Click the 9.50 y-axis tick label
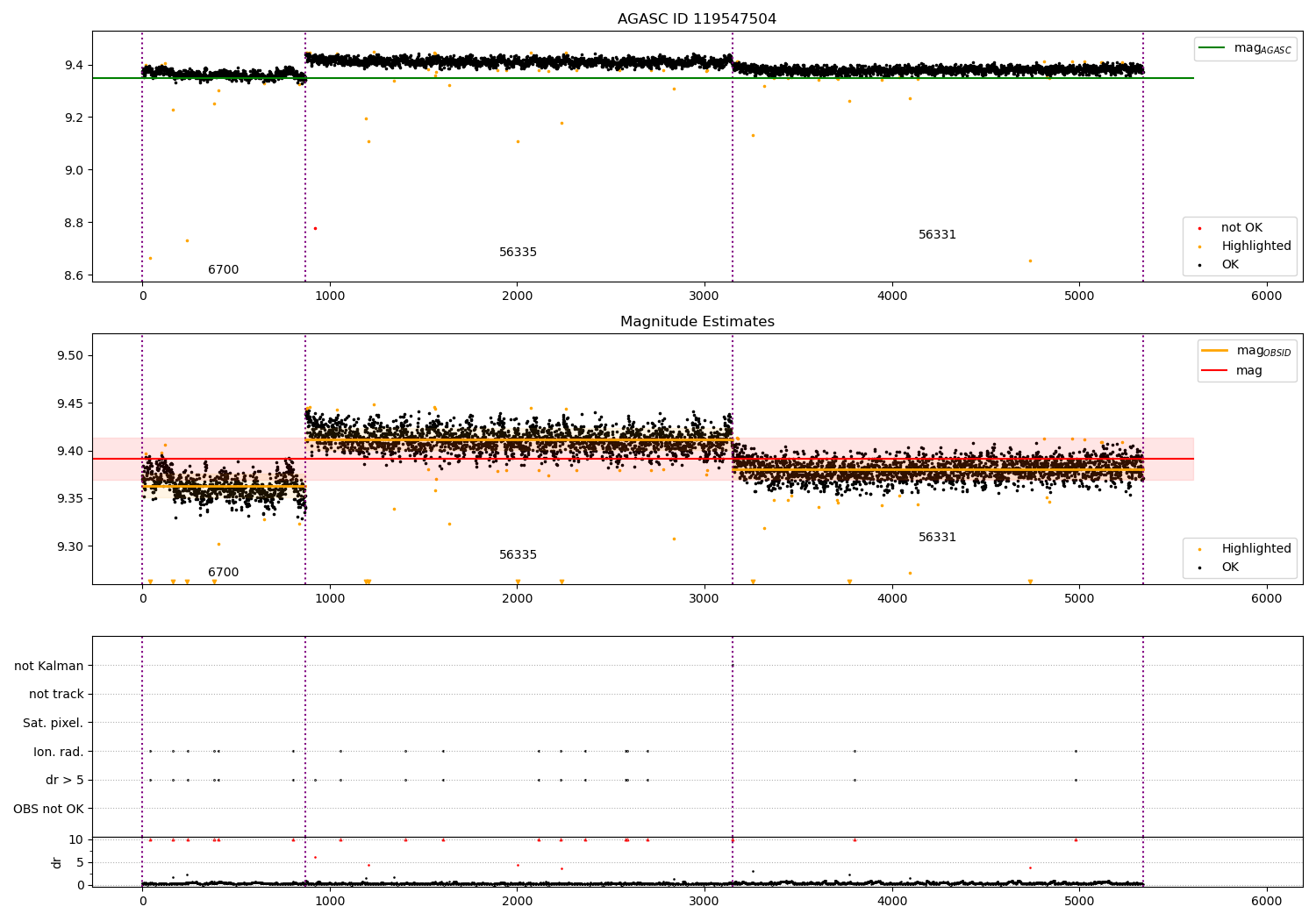Viewport: 1316px width, 921px height. click(70, 356)
